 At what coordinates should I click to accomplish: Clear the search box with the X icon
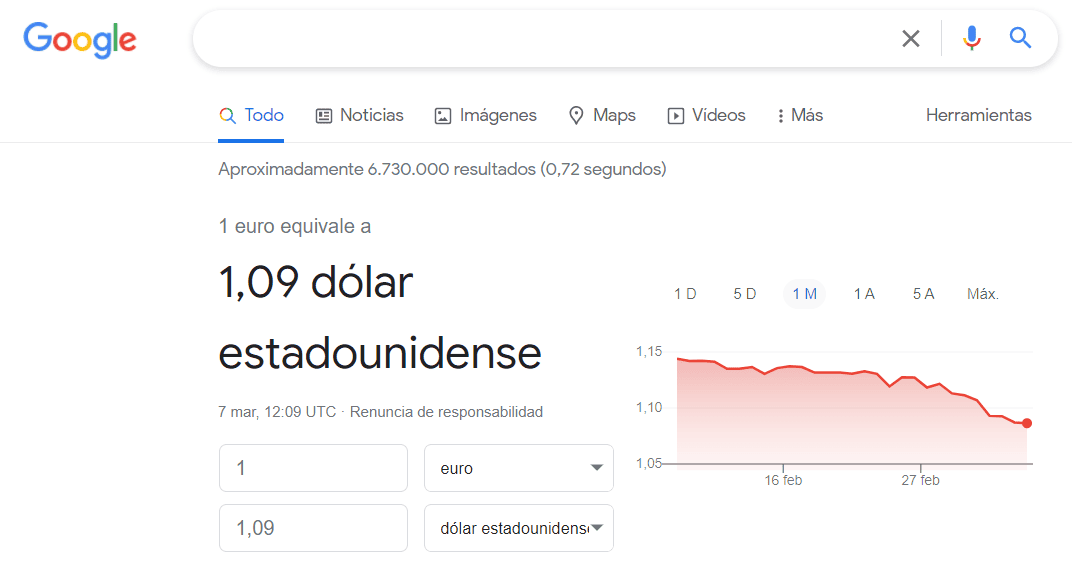[x=911, y=38]
